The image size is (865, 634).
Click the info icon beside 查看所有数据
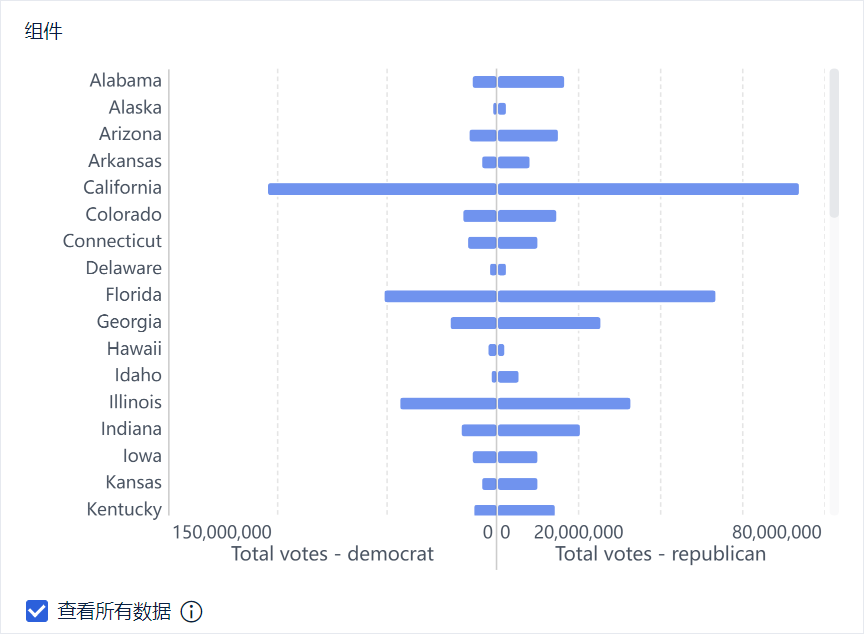point(191,611)
